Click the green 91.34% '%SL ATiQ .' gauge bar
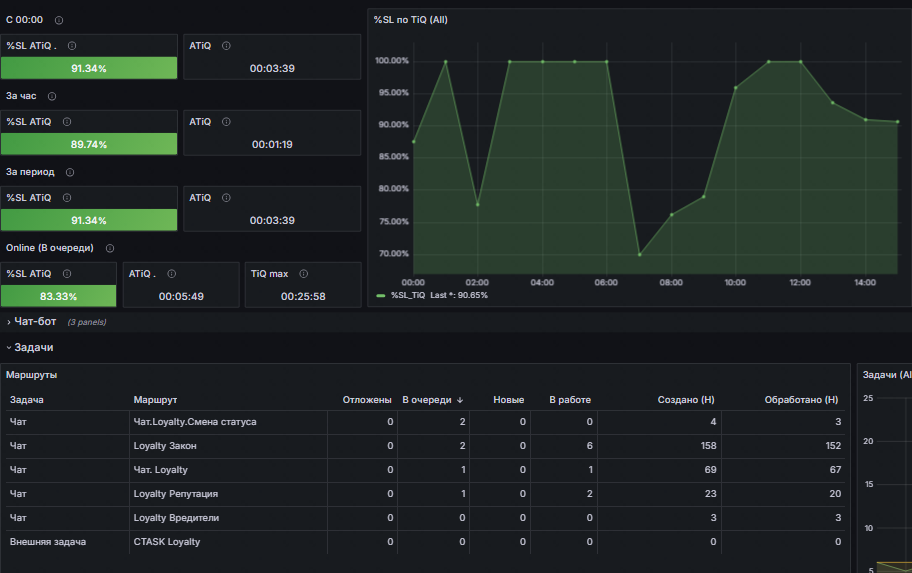Screen dimensions: 912x573 [89, 68]
